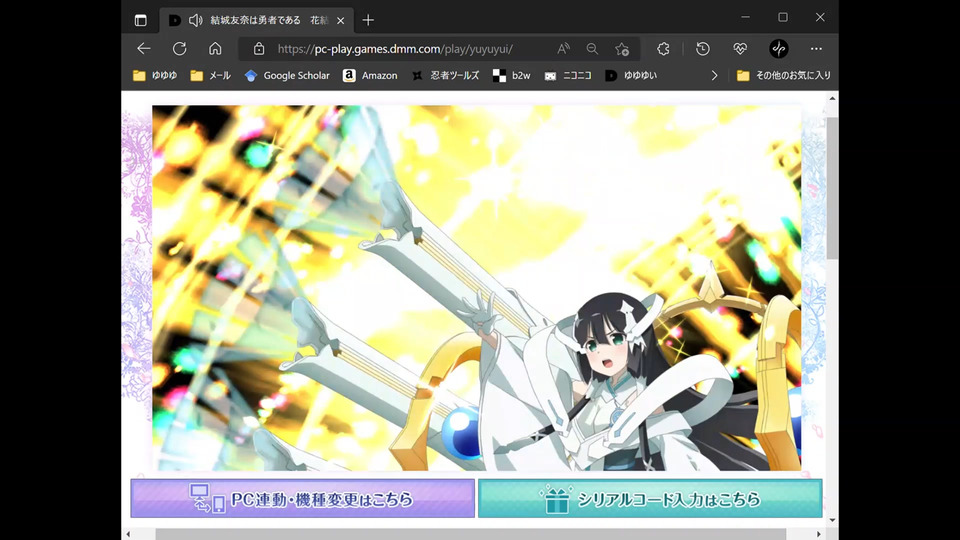Screen dimensions: 960x540
Task: Click the vertical scrollbar up arrow
Action: pos(832,98)
